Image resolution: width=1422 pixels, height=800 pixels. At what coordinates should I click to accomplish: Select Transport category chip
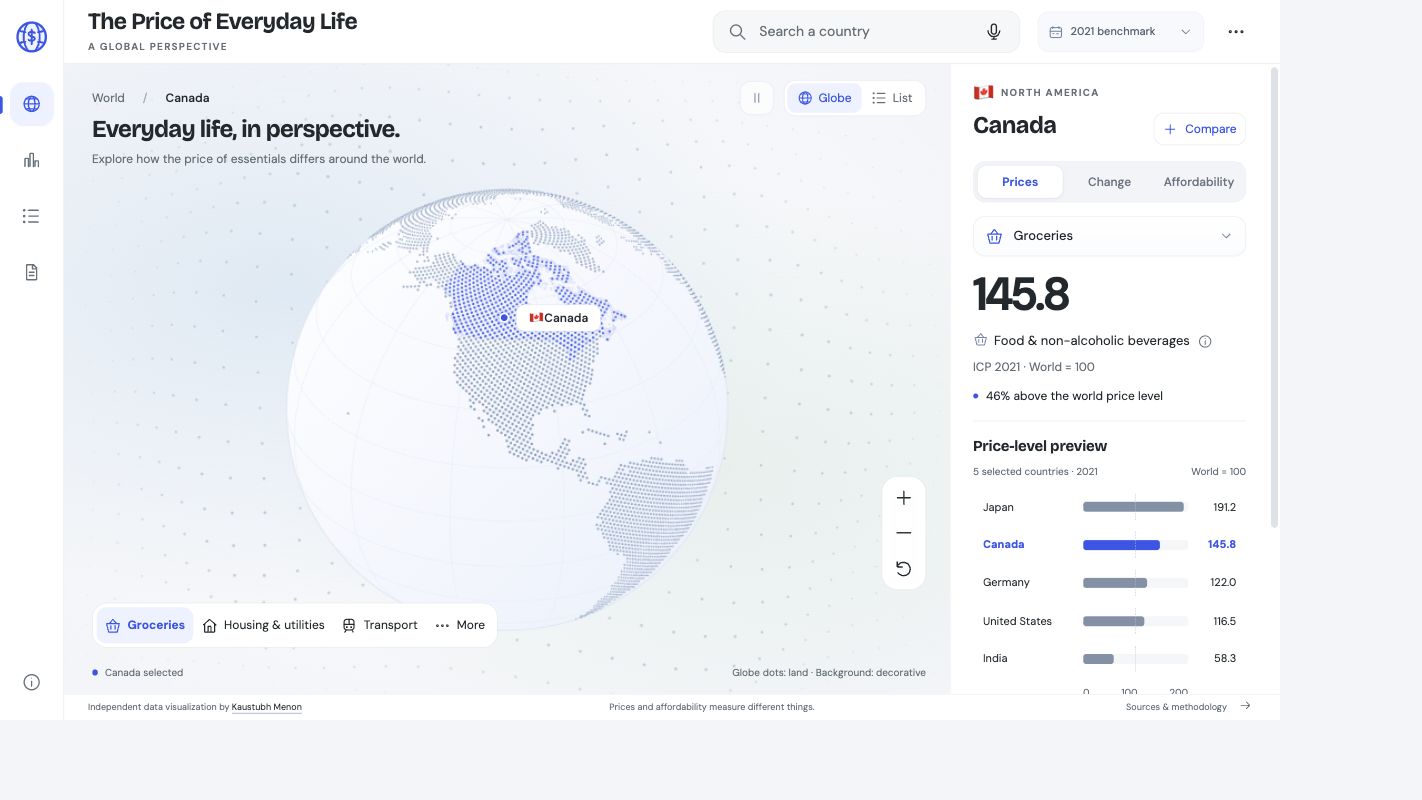(x=380, y=625)
